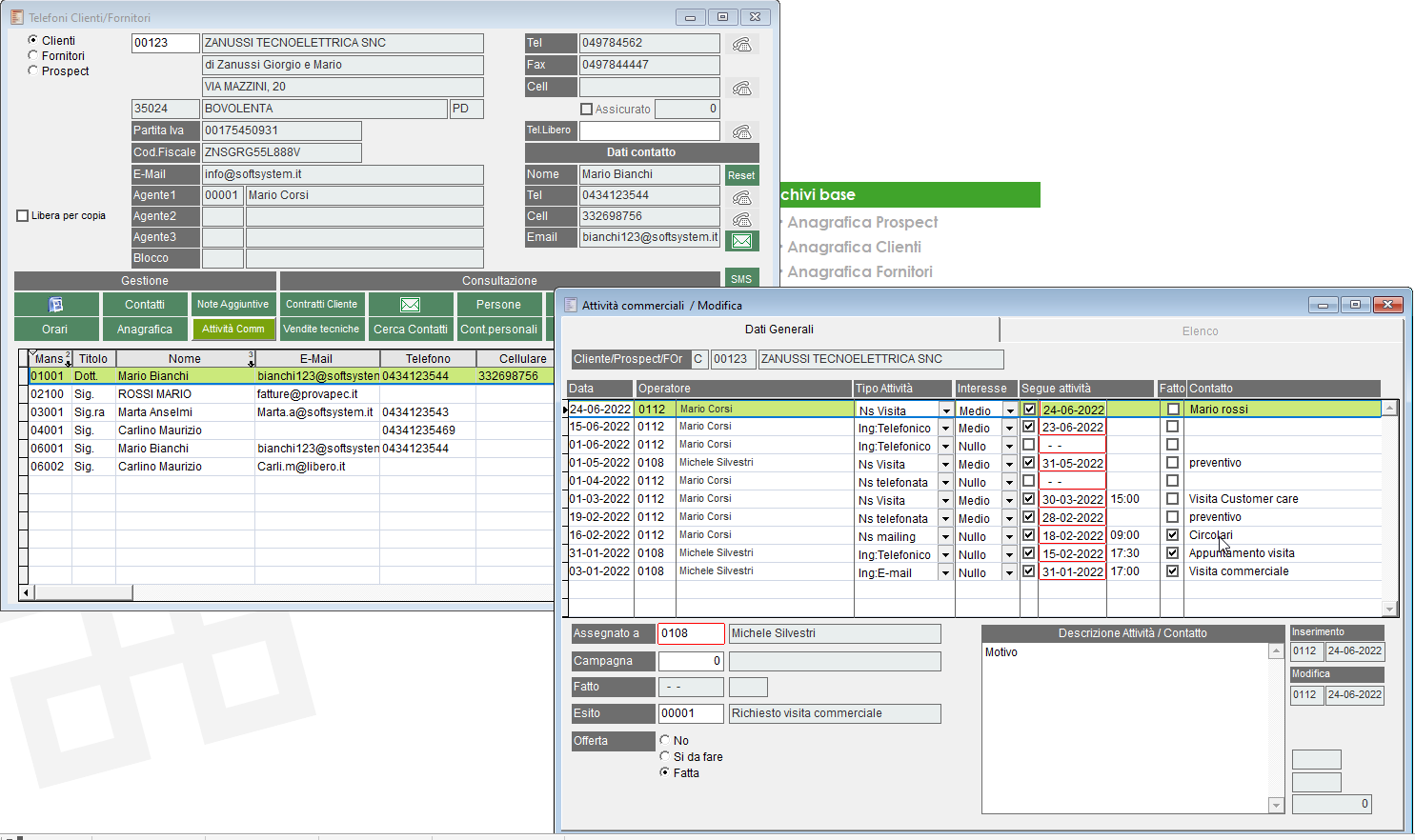
Task: Click the phone icon next to the empty Cell field
Action: coord(741,88)
